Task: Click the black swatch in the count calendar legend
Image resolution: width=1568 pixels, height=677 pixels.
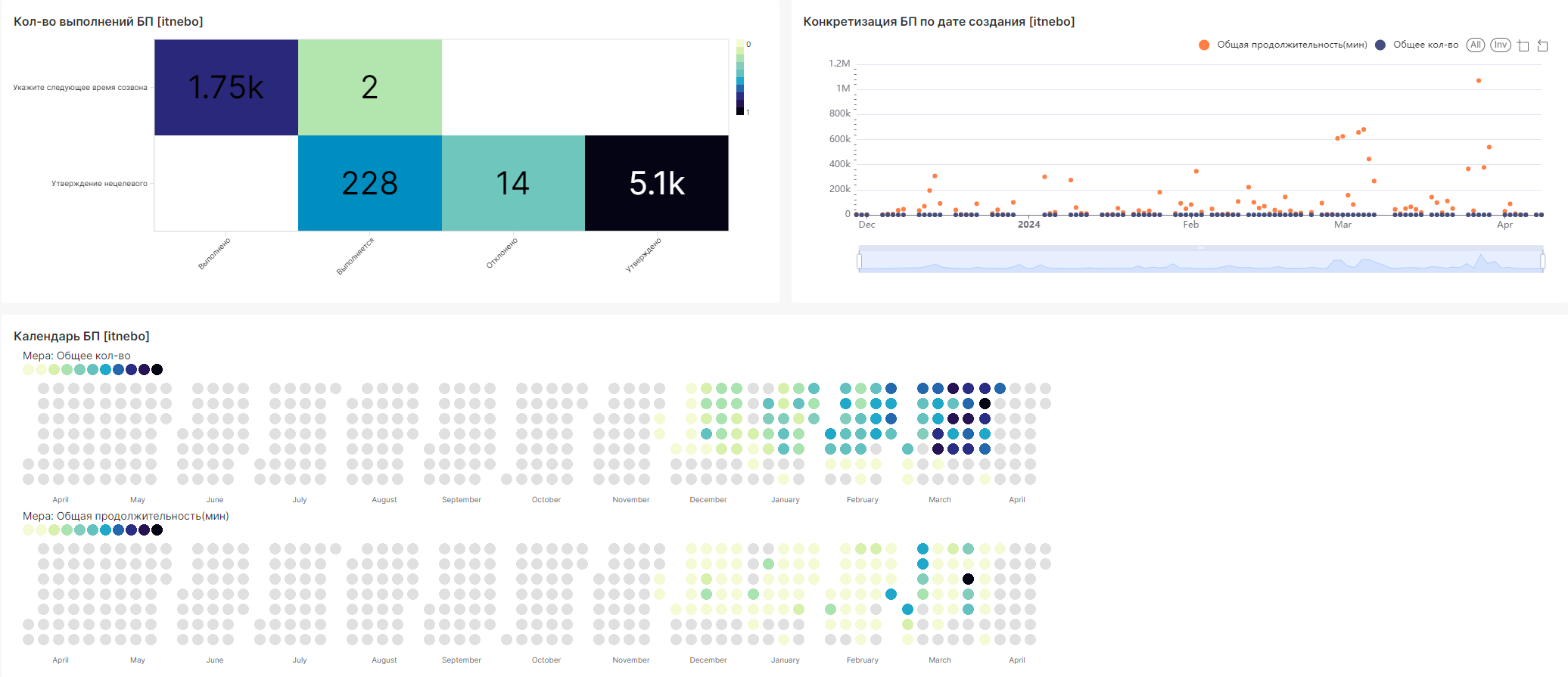Action: pyautogui.click(x=157, y=370)
